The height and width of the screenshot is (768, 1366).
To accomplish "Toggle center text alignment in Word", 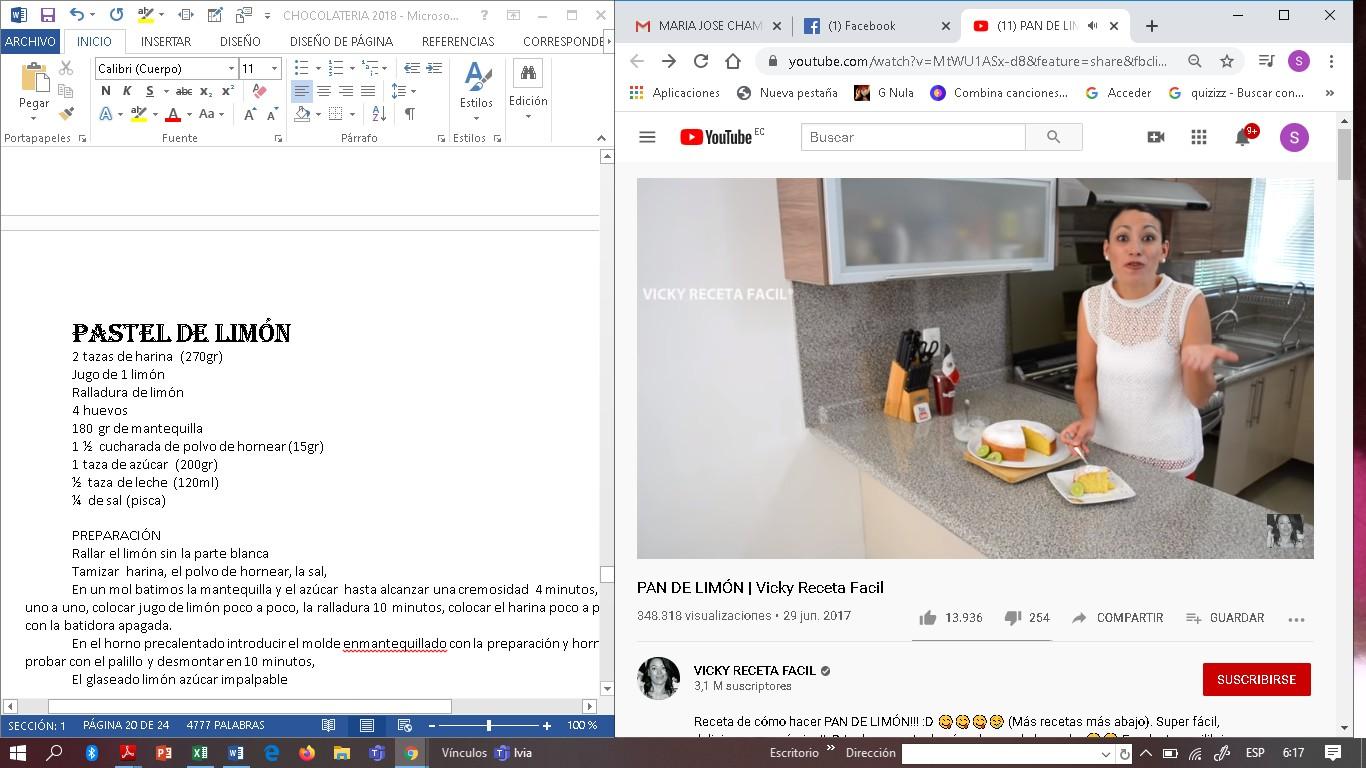I will pos(324,91).
